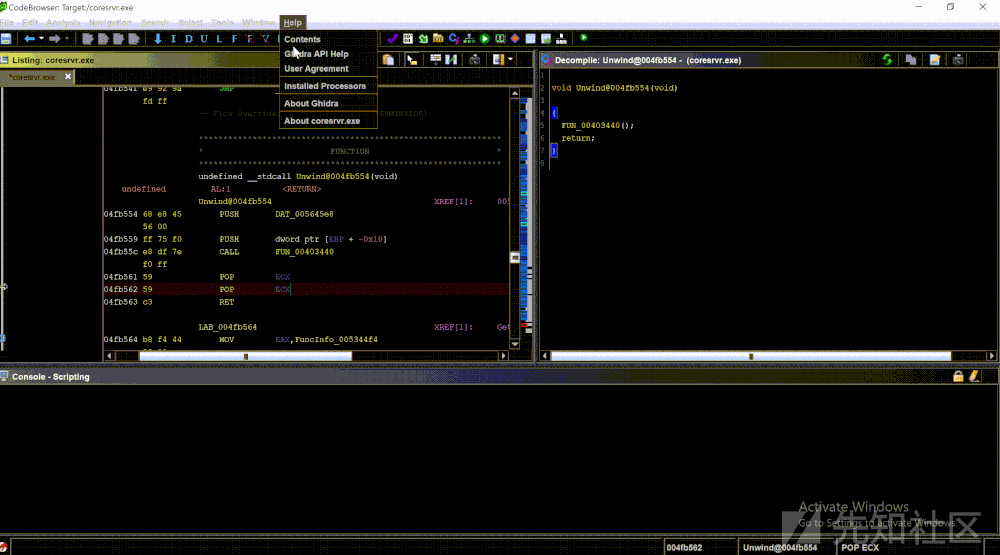This screenshot has width=1000, height=555.
Task: Click the Decompile copy icon
Action: click(x=911, y=60)
